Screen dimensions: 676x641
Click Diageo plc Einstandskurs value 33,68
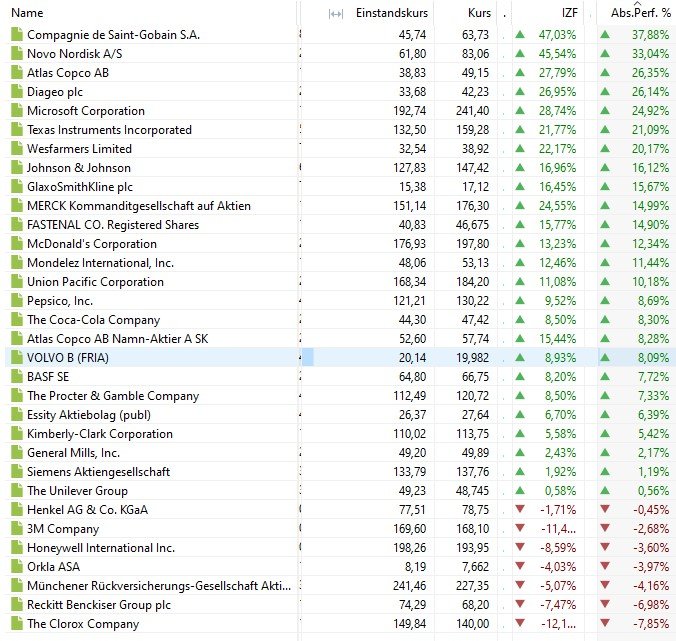coord(412,91)
